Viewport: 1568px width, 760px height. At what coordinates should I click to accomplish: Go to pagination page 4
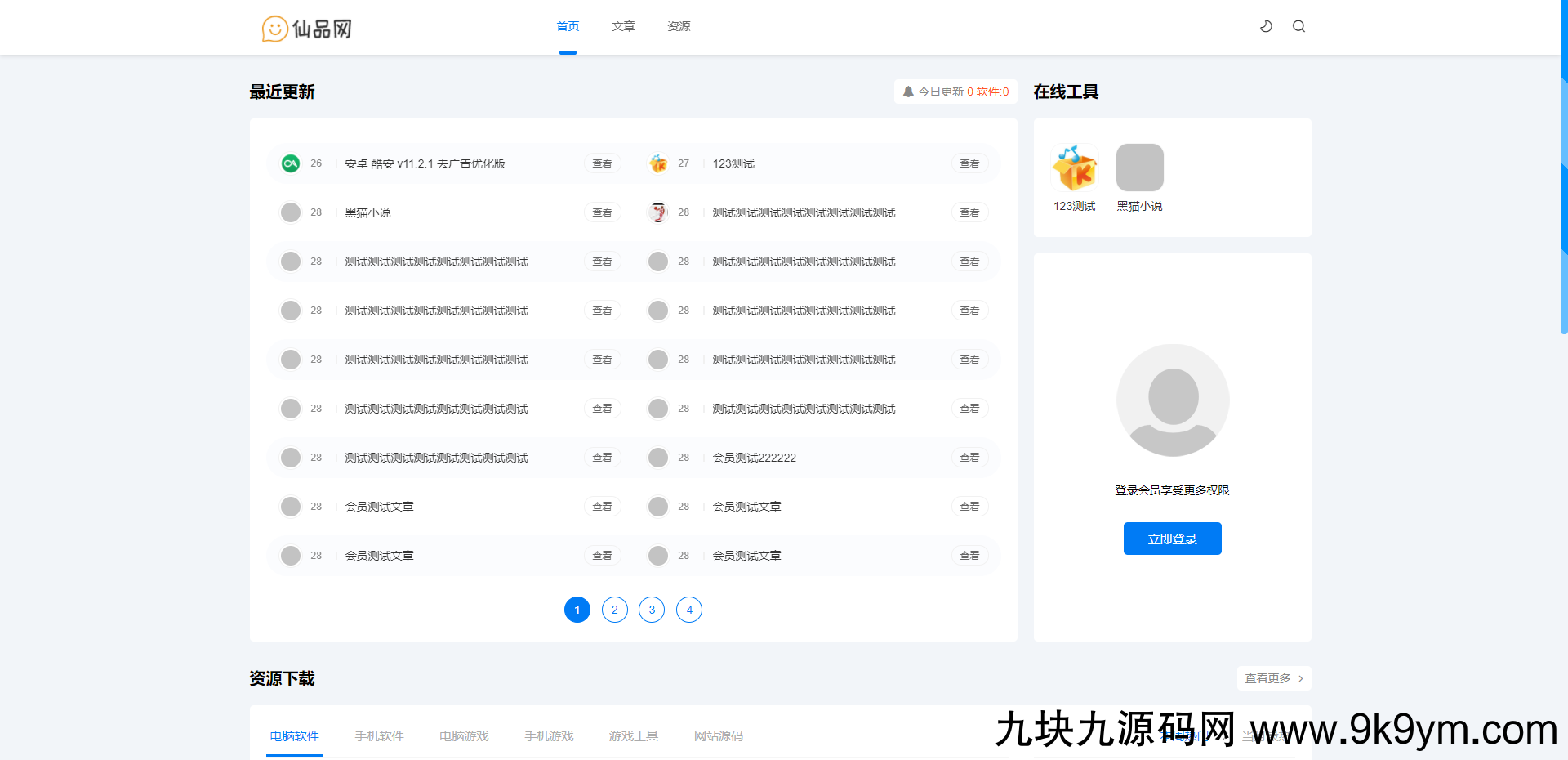[688, 610]
